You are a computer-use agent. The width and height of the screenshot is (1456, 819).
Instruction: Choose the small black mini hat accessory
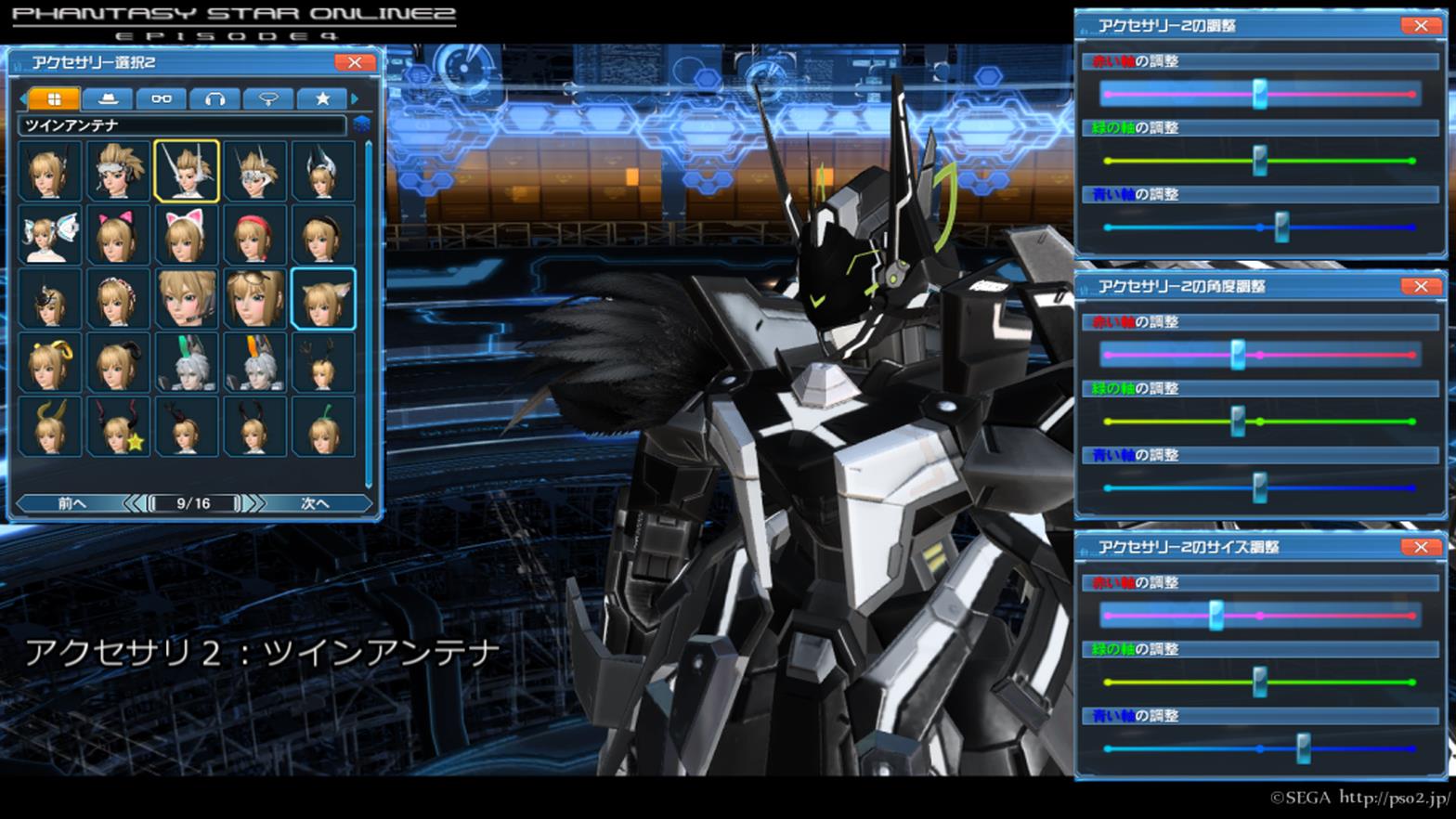50,299
